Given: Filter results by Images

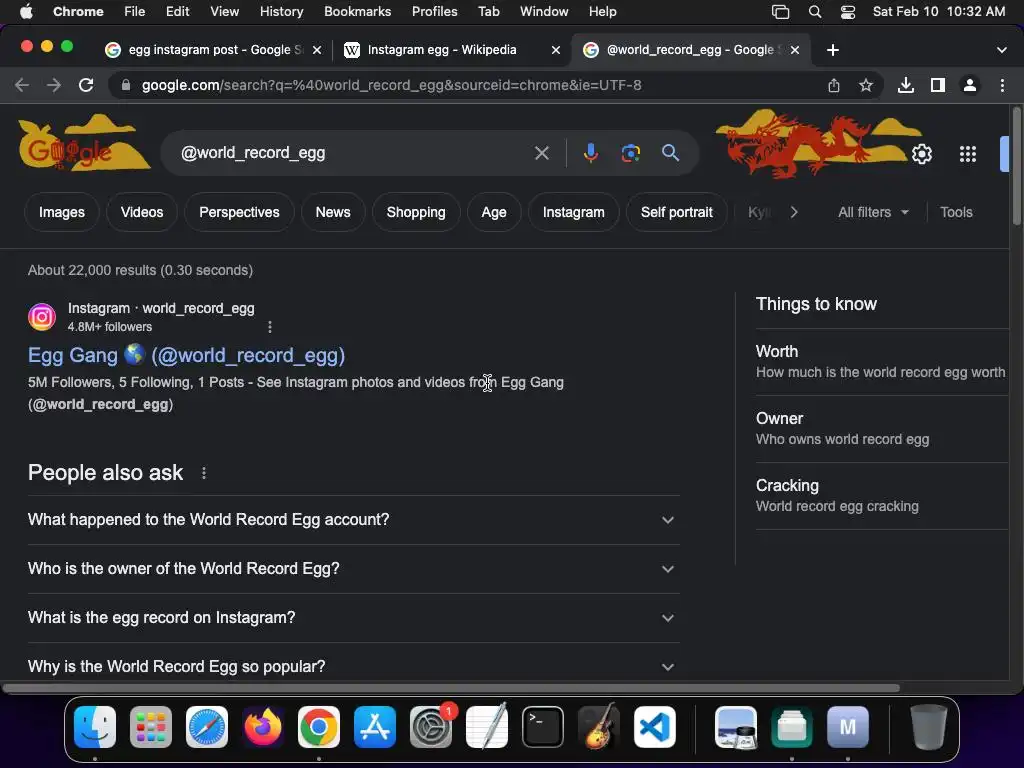Looking at the screenshot, I should pos(61,212).
